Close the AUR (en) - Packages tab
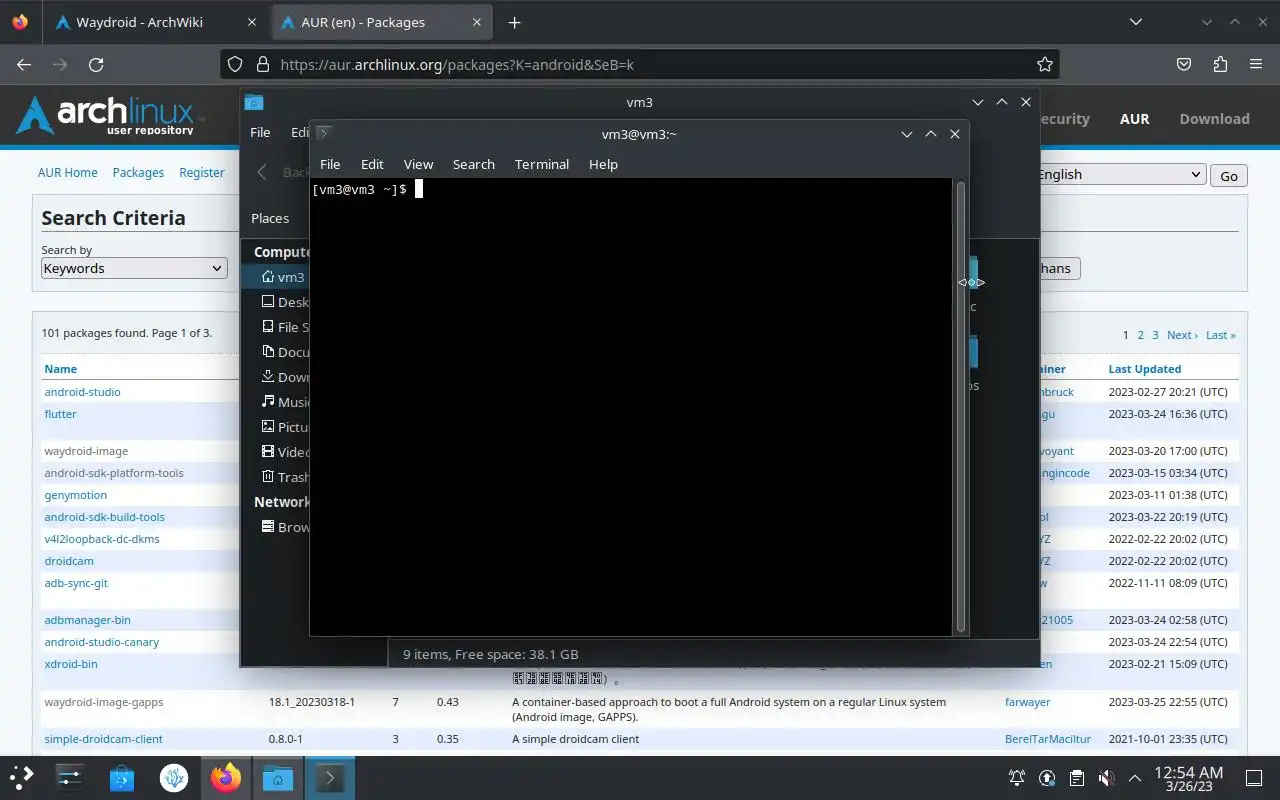The width and height of the screenshot is (1280, 800). 477,22
